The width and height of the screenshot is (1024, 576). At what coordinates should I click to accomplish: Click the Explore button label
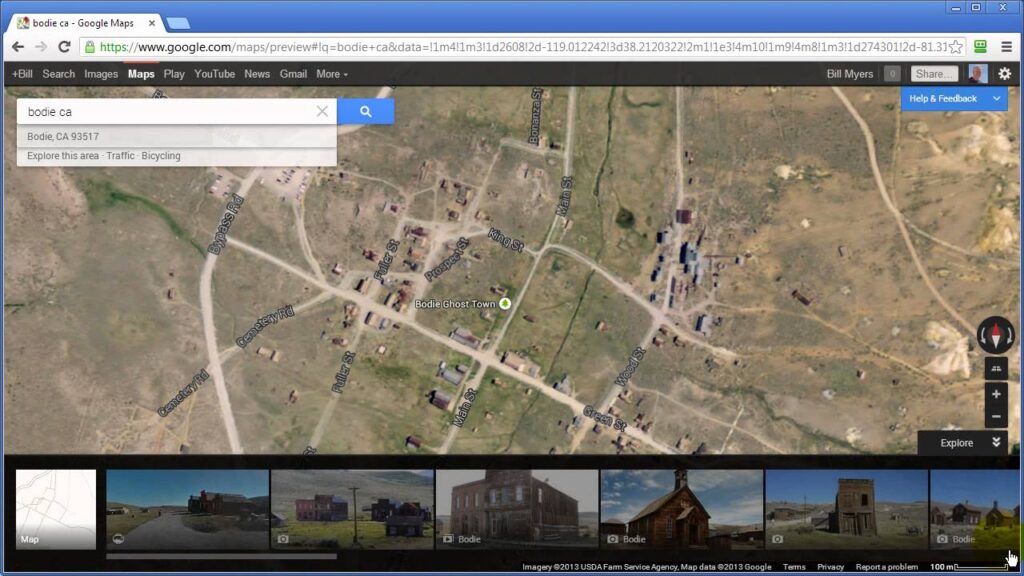point(956,443)
